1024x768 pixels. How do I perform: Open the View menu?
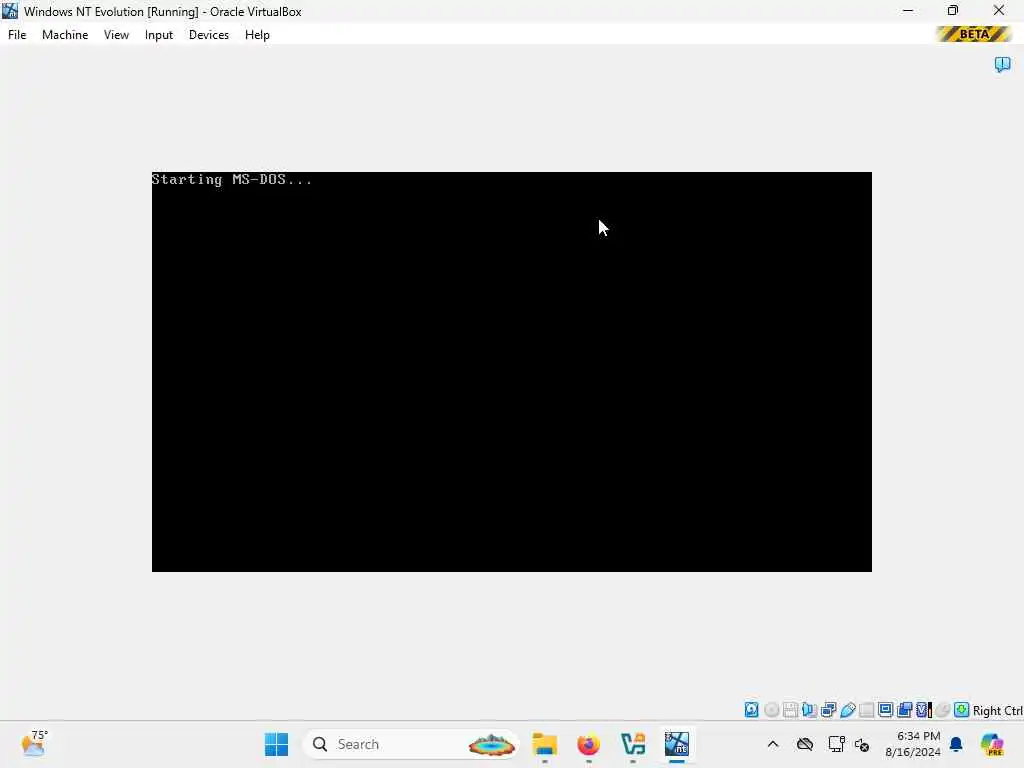pos(116,35)
